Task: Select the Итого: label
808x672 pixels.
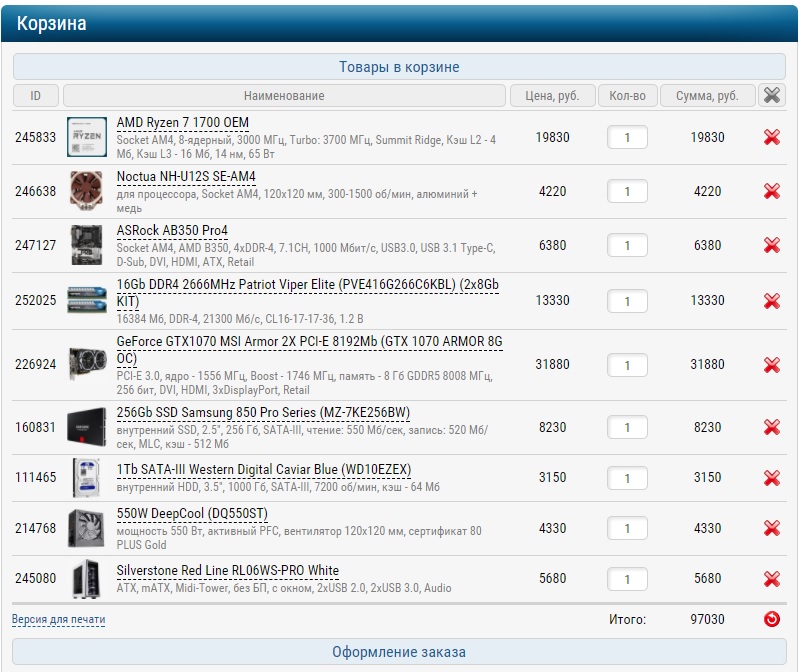Action: [x=627, y=619]
